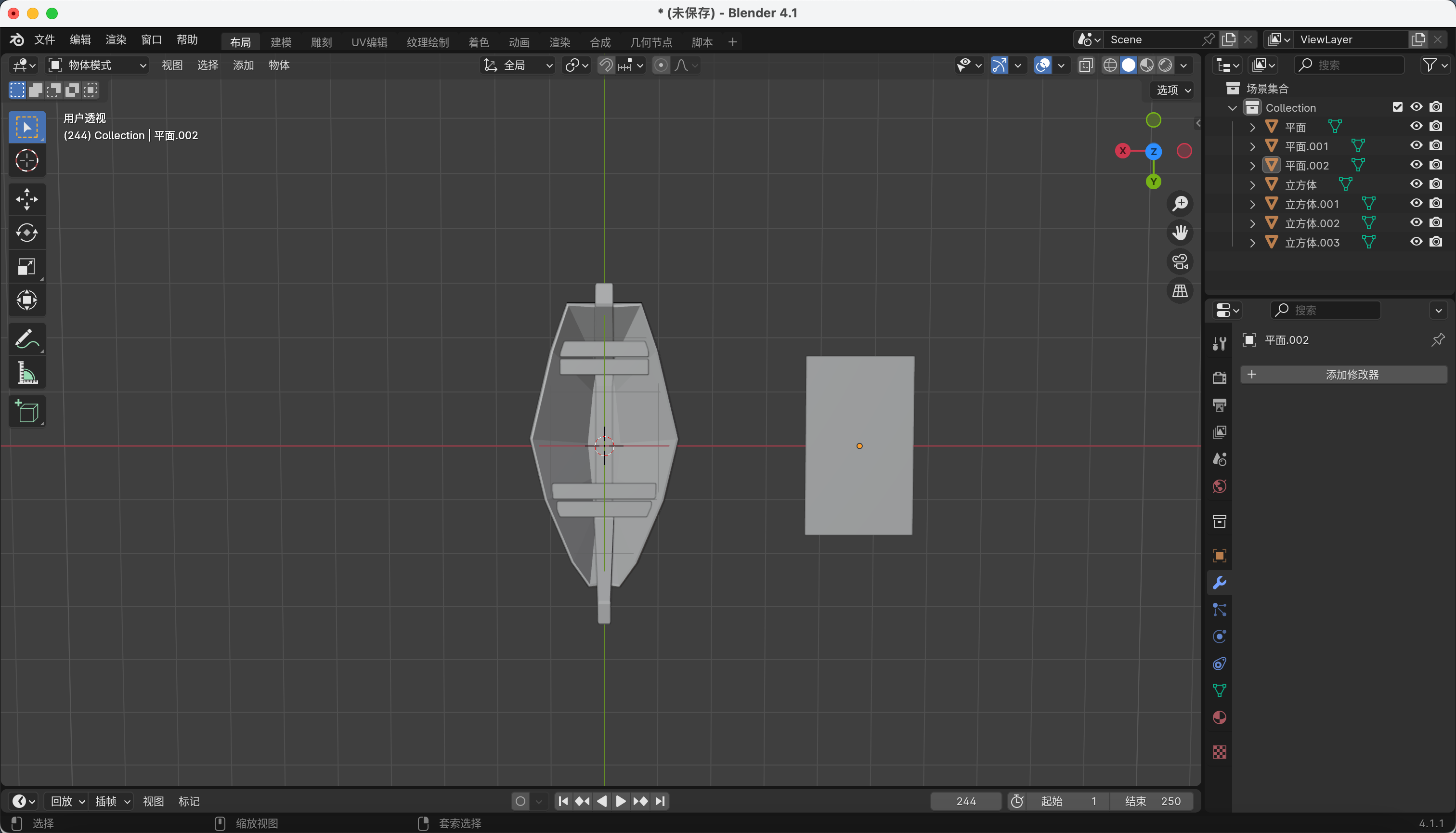Screen dimensions: 1456x833
Task: Uncheck the Collection exclude checkbox
Action: coord(1397,107)
